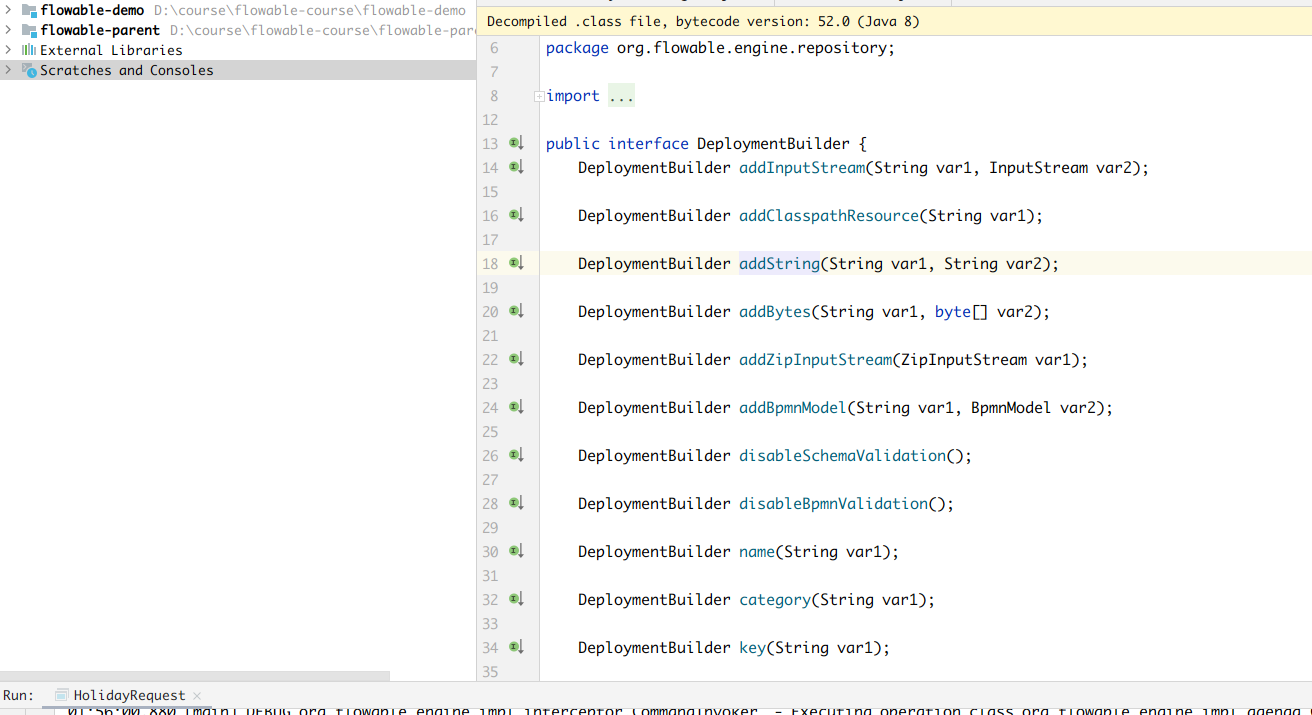This screenshot has height=715, width=1312.
Task: Click the flowable-demo module folder icon
Action: click(29, 10)
